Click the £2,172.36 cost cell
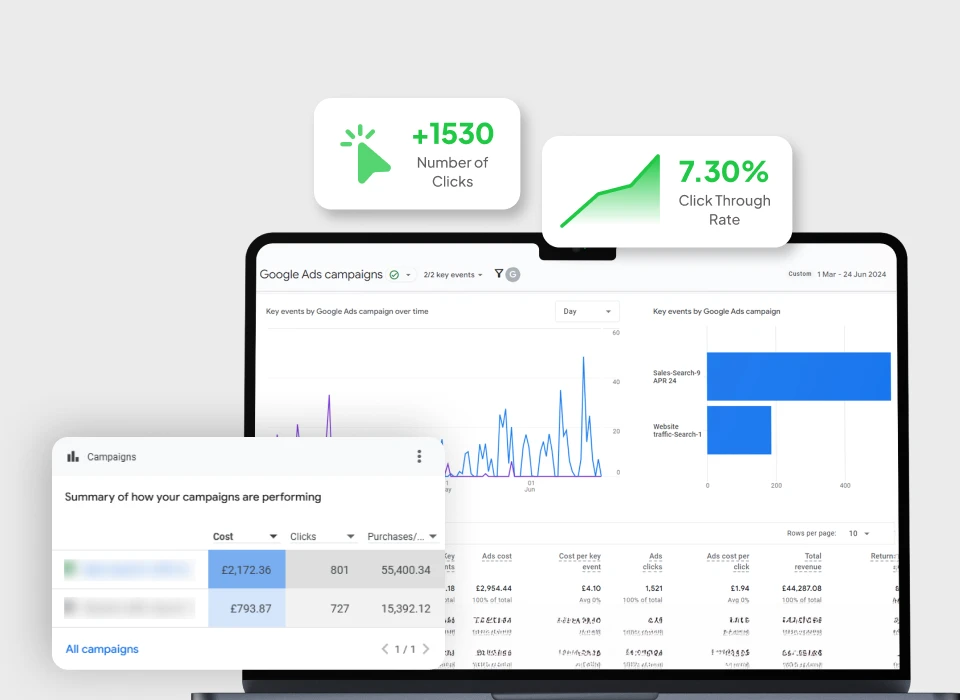The width and height of the screenshot is (960, 700). [x=247, y=570]
